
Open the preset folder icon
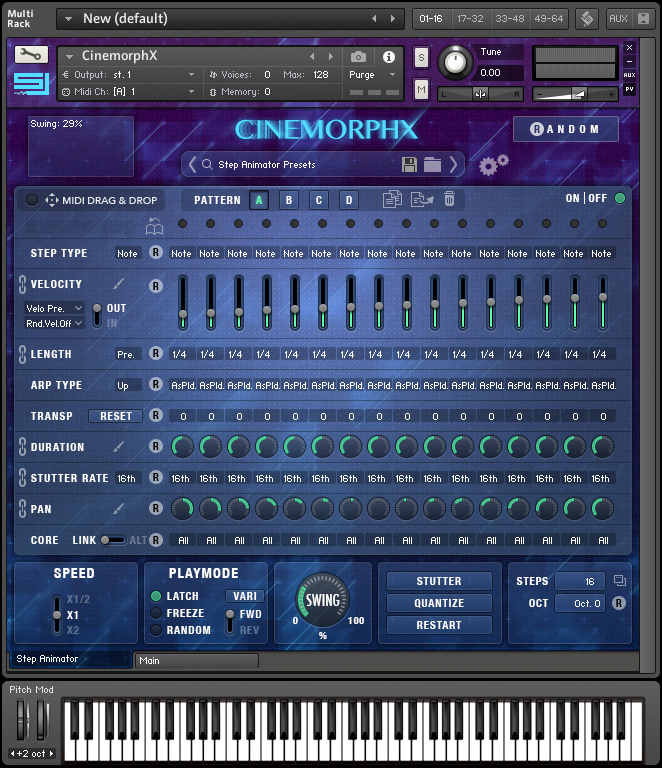coord(432,165)
